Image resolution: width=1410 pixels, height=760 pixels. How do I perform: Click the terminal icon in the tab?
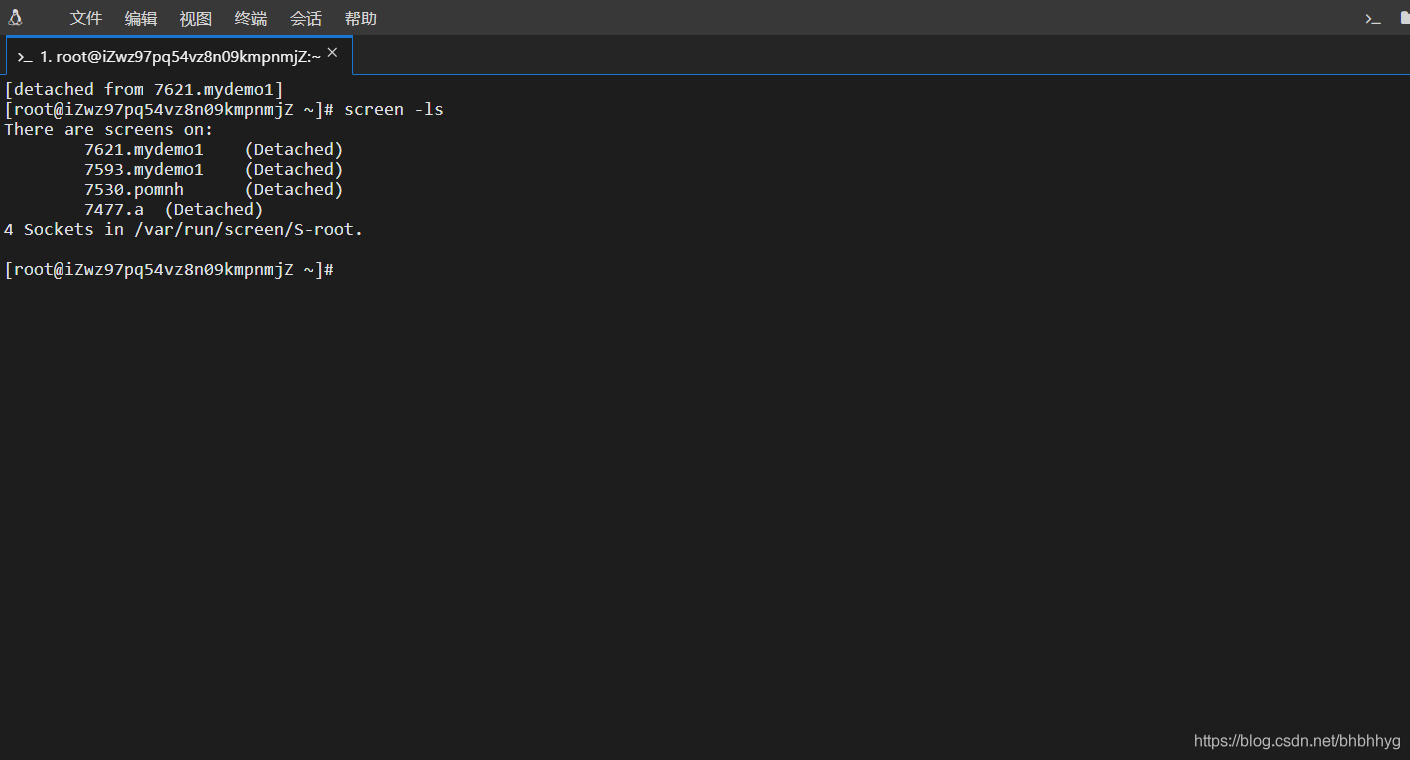pyautogui.click(x=25, y=57)
